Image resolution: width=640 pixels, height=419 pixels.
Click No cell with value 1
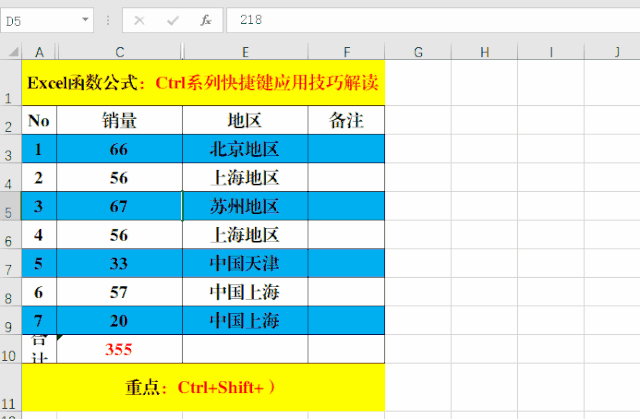coord(39,149)
